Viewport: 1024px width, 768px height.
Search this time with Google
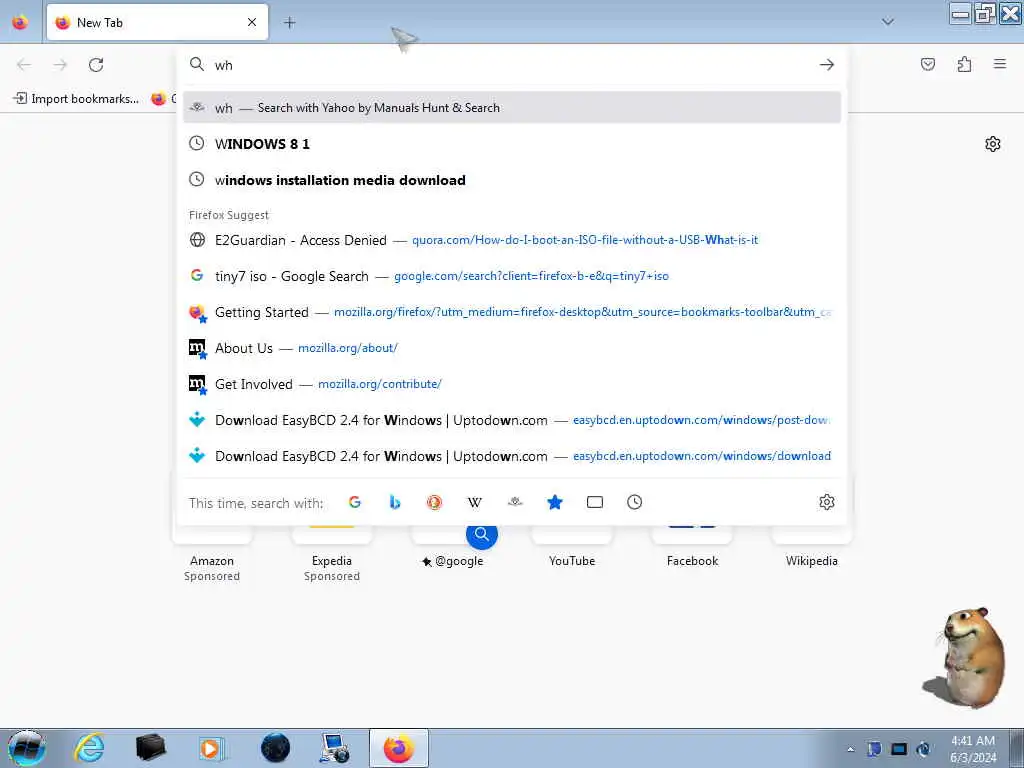point(355,502)
